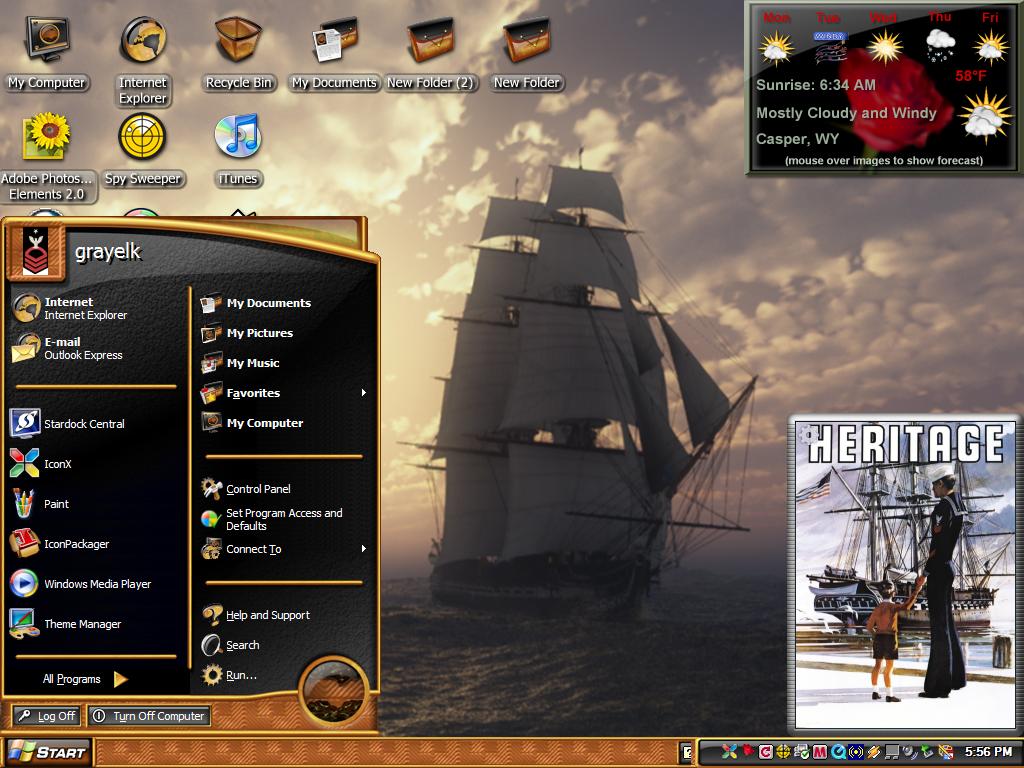The height and width of the screenshot is (768, 1024).
Task: Click Thursday's snow forecast icon
Action: click(x=939, y=46)
